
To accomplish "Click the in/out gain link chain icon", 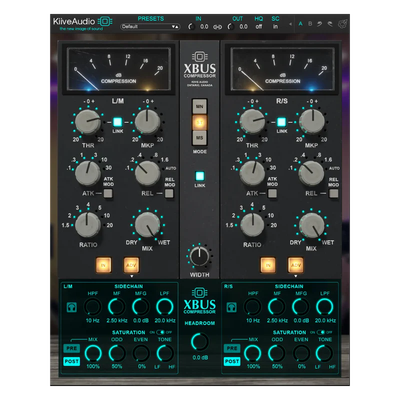I will pyautogui.click(x=217, y=27).
